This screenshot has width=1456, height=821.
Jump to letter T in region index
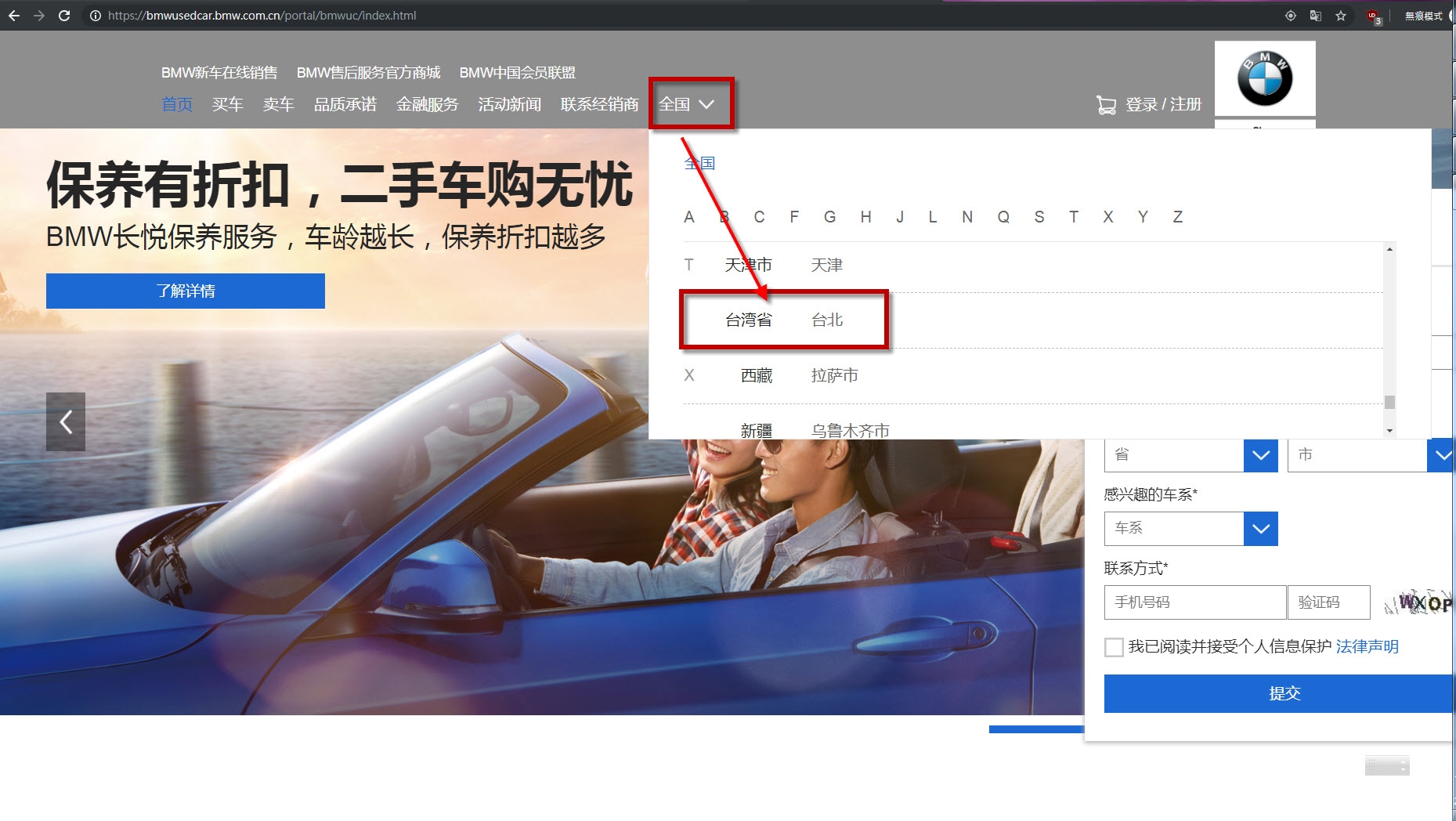click(x=1074, y=217)
